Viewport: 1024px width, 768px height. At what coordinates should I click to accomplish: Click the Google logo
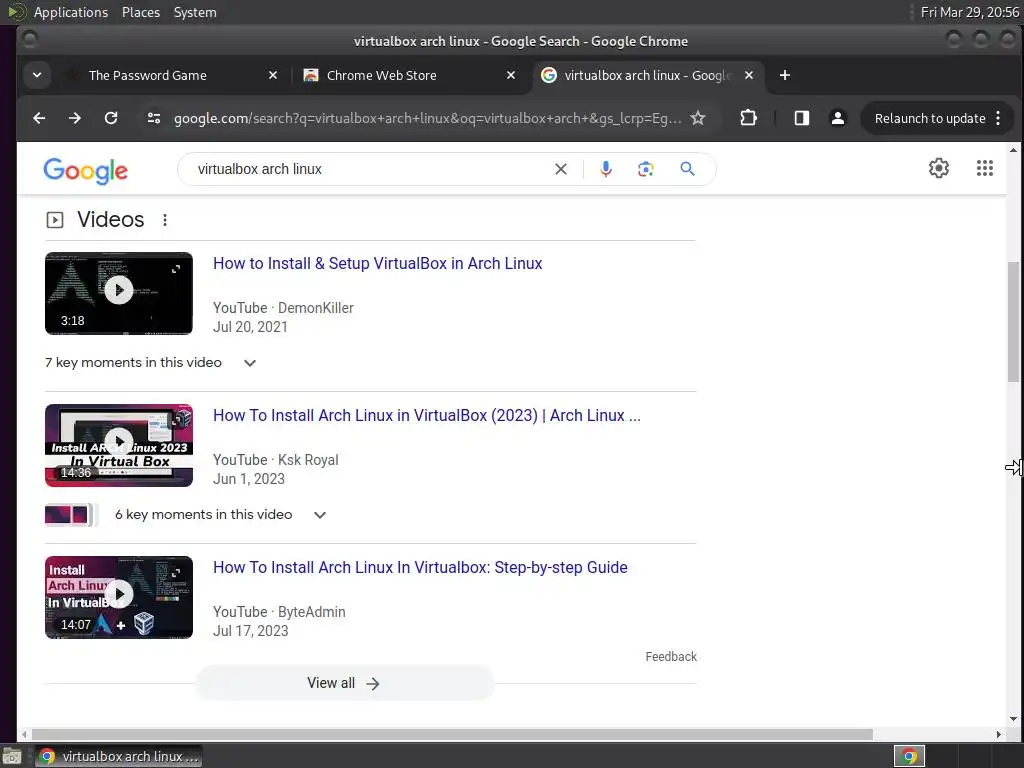click(86, 170)
